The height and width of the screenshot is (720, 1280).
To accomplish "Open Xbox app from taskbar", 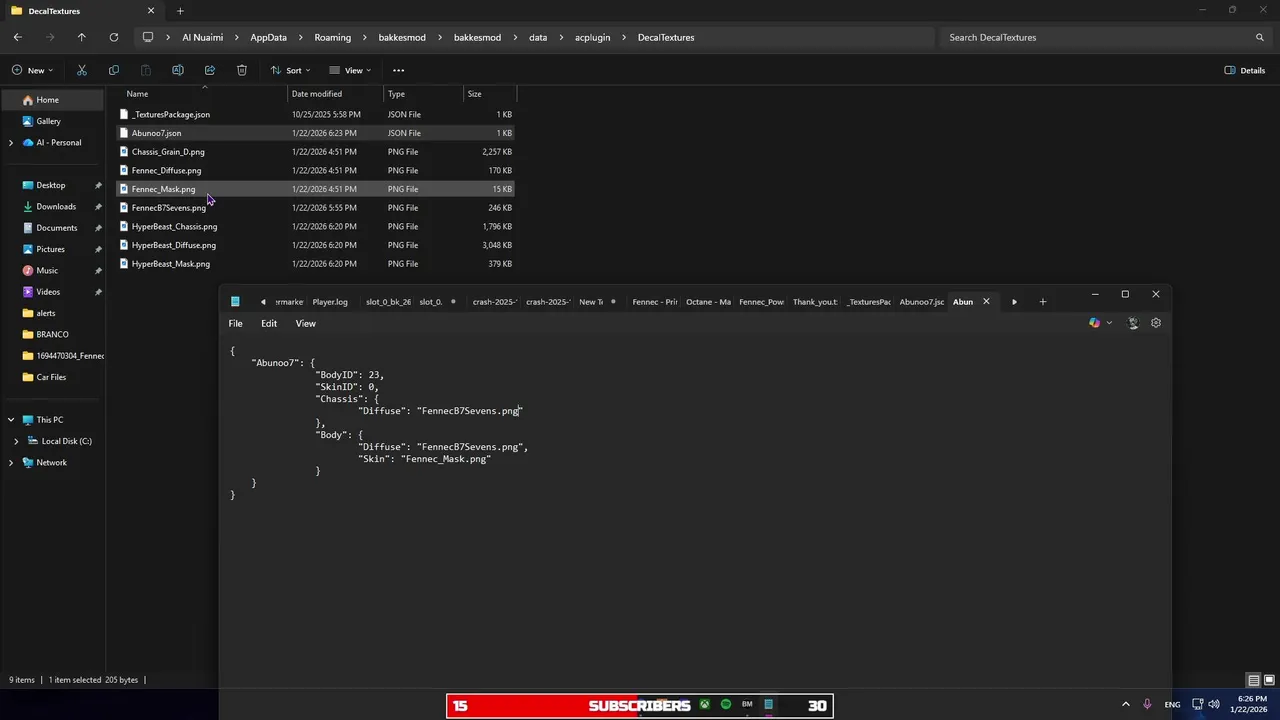I will 705,705.
